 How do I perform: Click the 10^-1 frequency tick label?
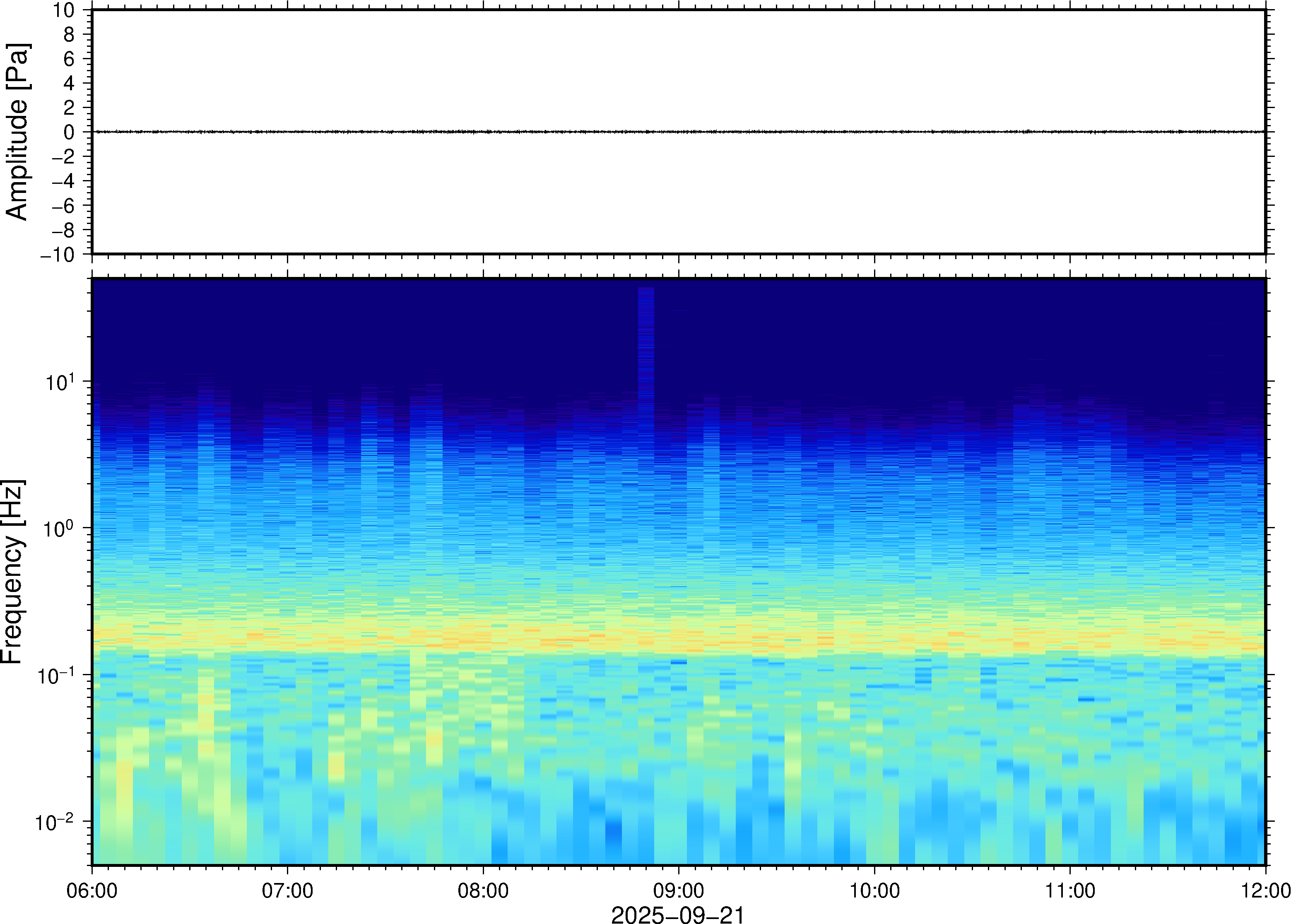55,675
